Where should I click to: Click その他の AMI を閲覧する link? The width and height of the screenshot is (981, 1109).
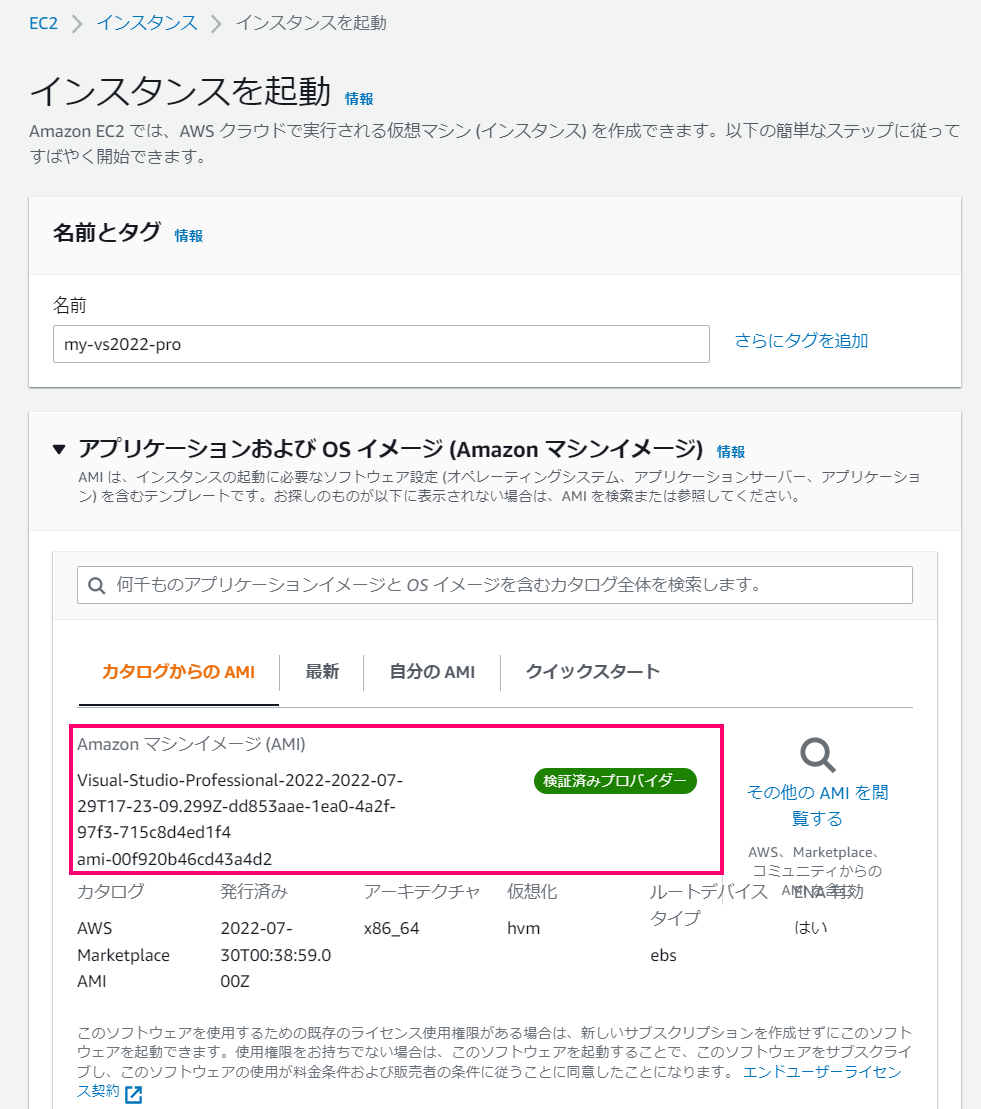click(x=818, y=806)
